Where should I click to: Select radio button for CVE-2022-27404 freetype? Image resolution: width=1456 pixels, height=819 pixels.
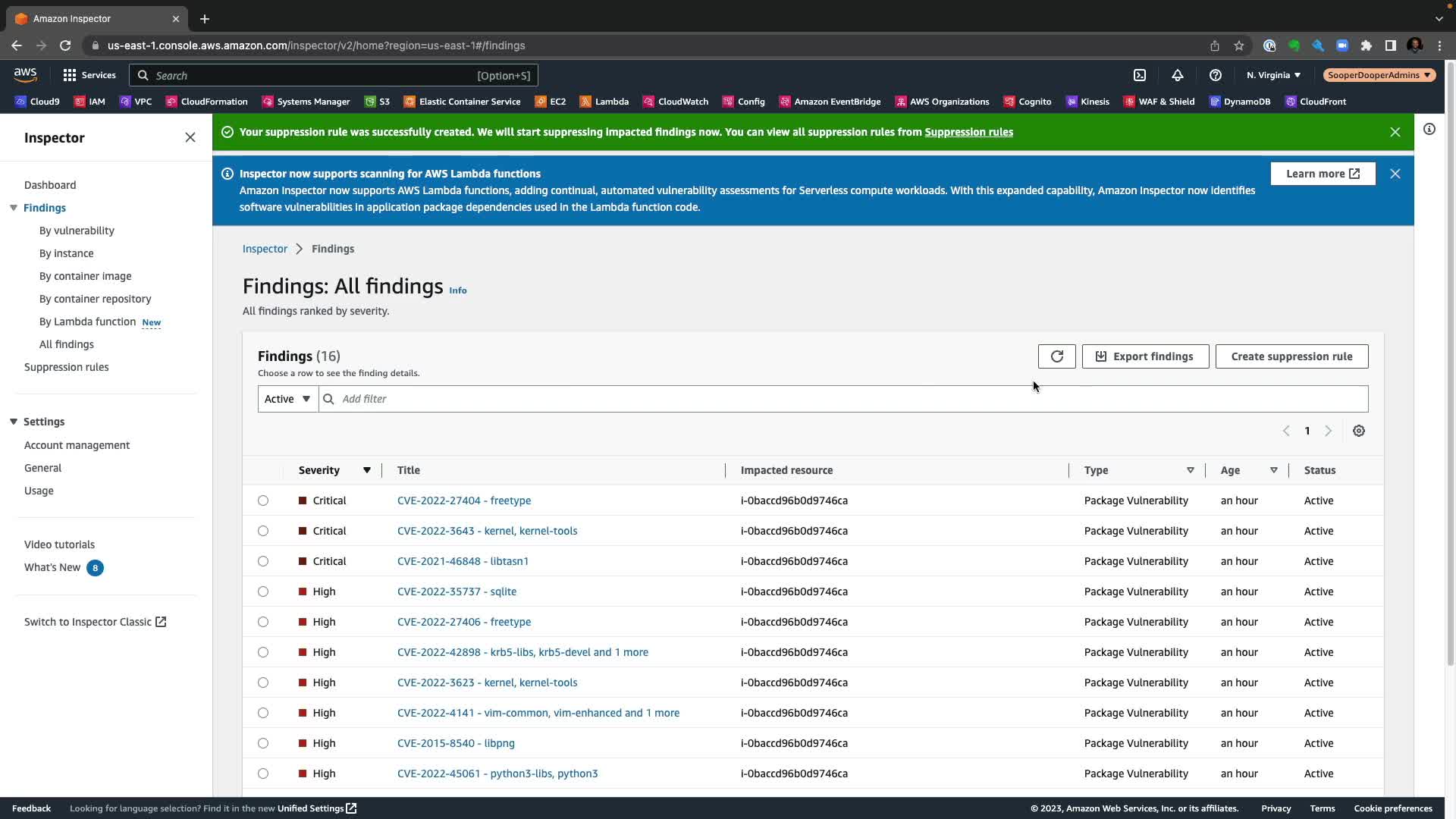263,500
